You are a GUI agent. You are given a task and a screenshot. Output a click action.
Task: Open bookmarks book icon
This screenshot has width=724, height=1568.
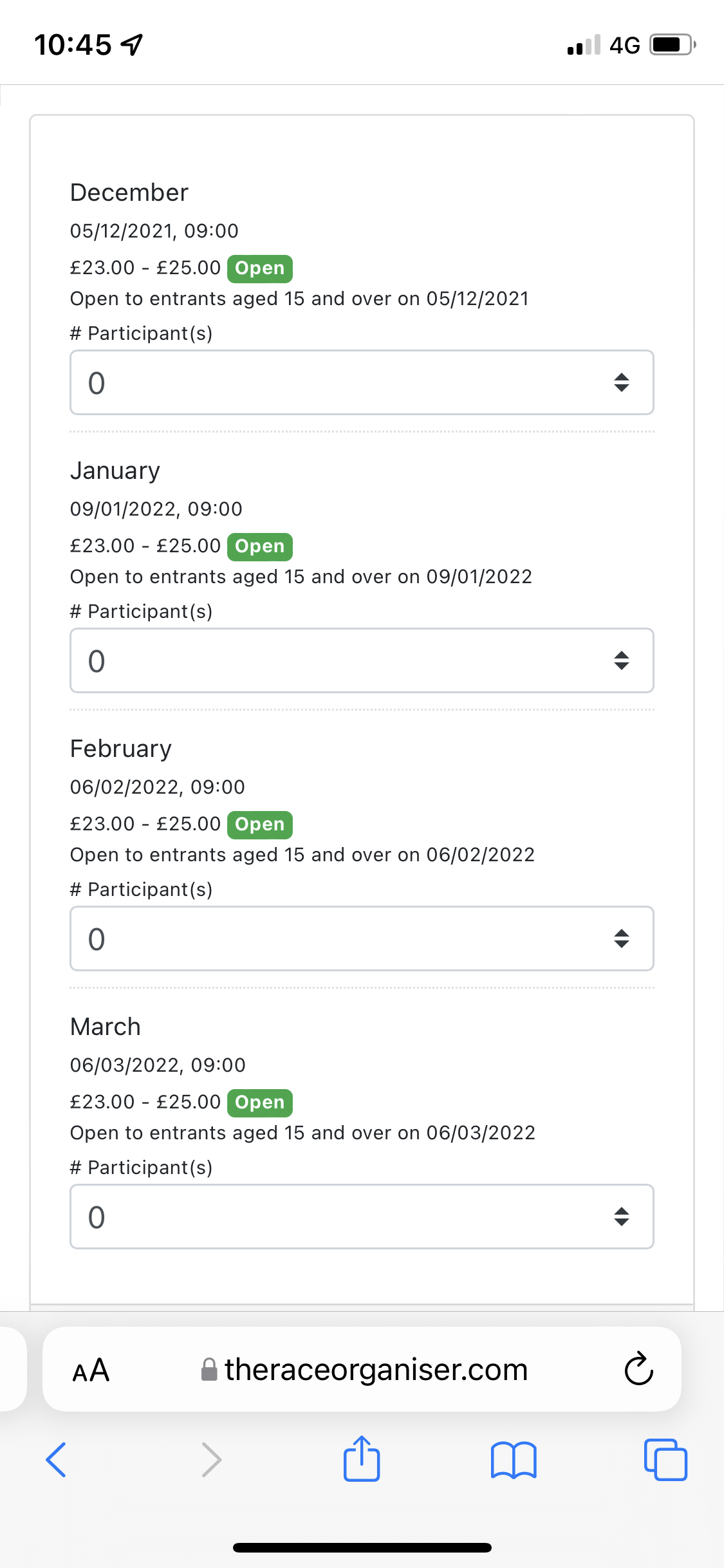click(x=513, y=1459)
